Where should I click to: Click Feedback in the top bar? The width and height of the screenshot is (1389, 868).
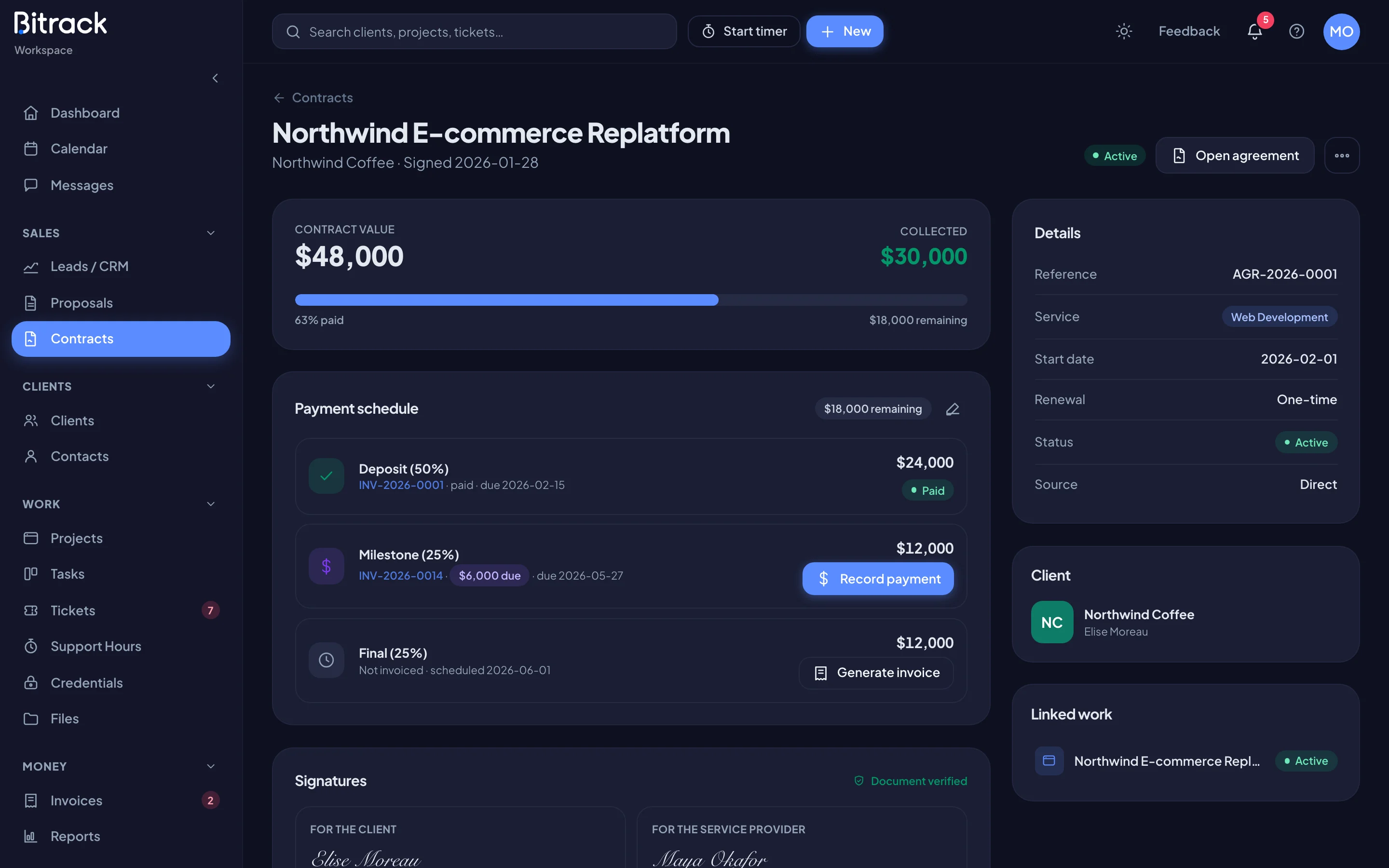pyautogui.click(x=1189, y=31)
